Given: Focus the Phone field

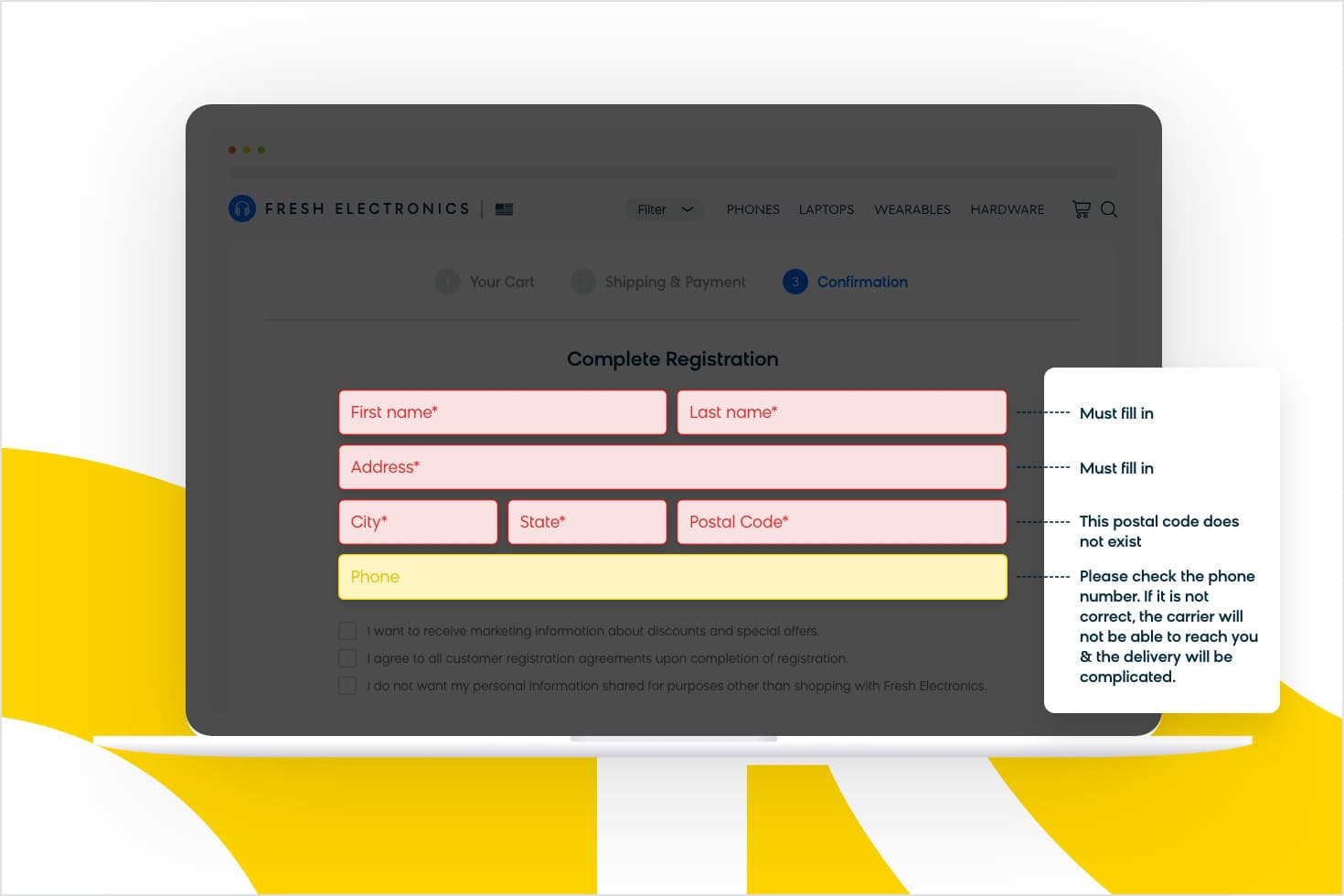Looking at the screenshot, I should [673, 577].
